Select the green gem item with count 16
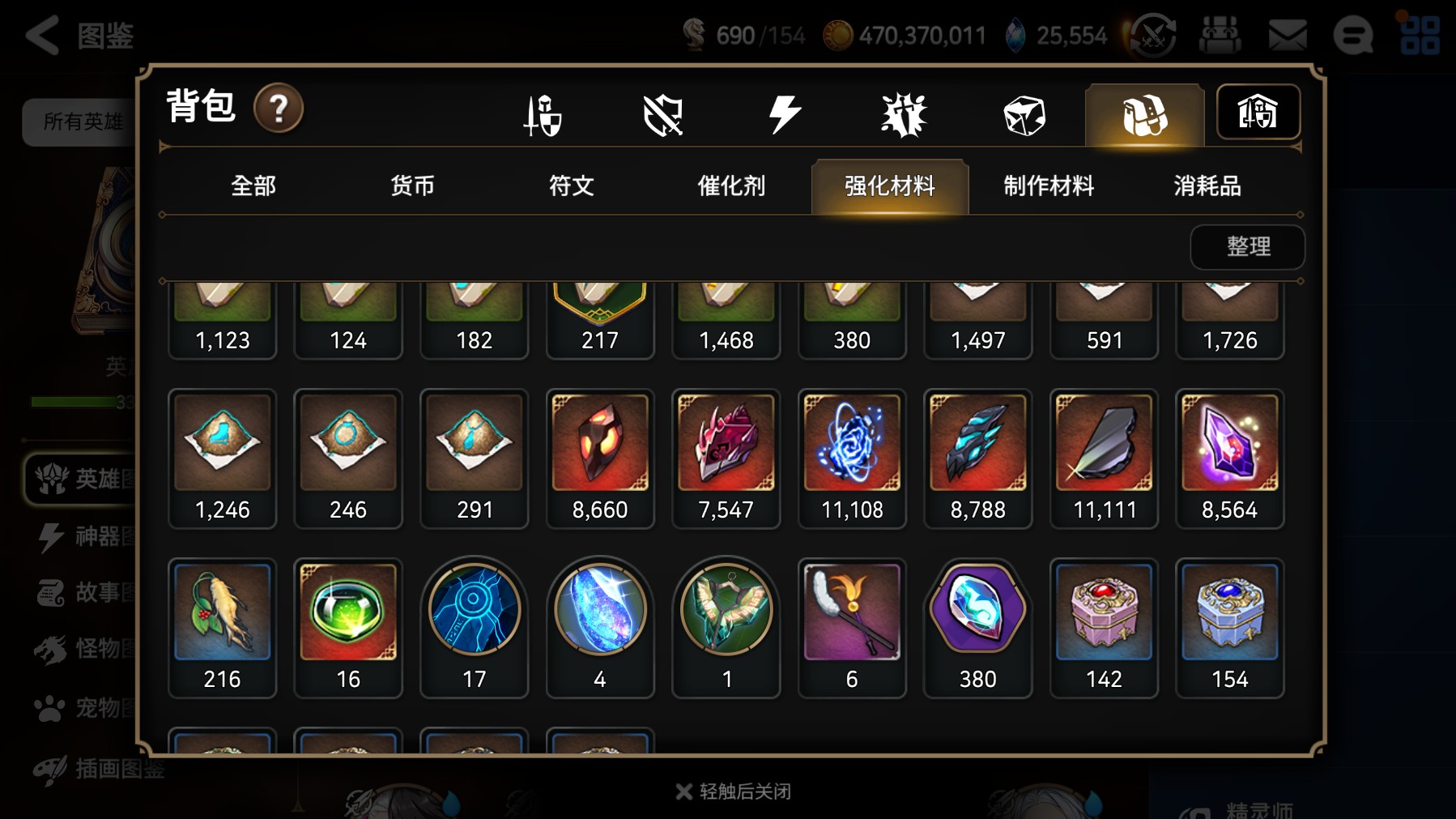The height and width of the screenshot is (819, 1456). coord(348,628)
